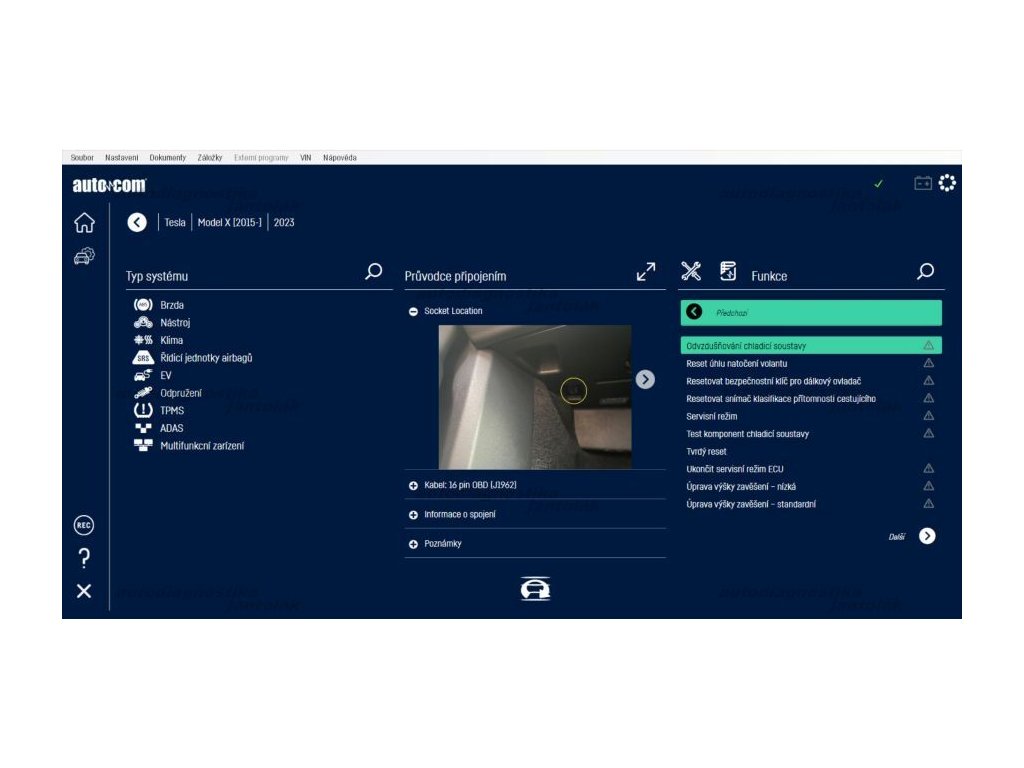The image size is (1024, 768).
Task: Click black back arrow in Předchozí bar
Action: tap(694, 312)
